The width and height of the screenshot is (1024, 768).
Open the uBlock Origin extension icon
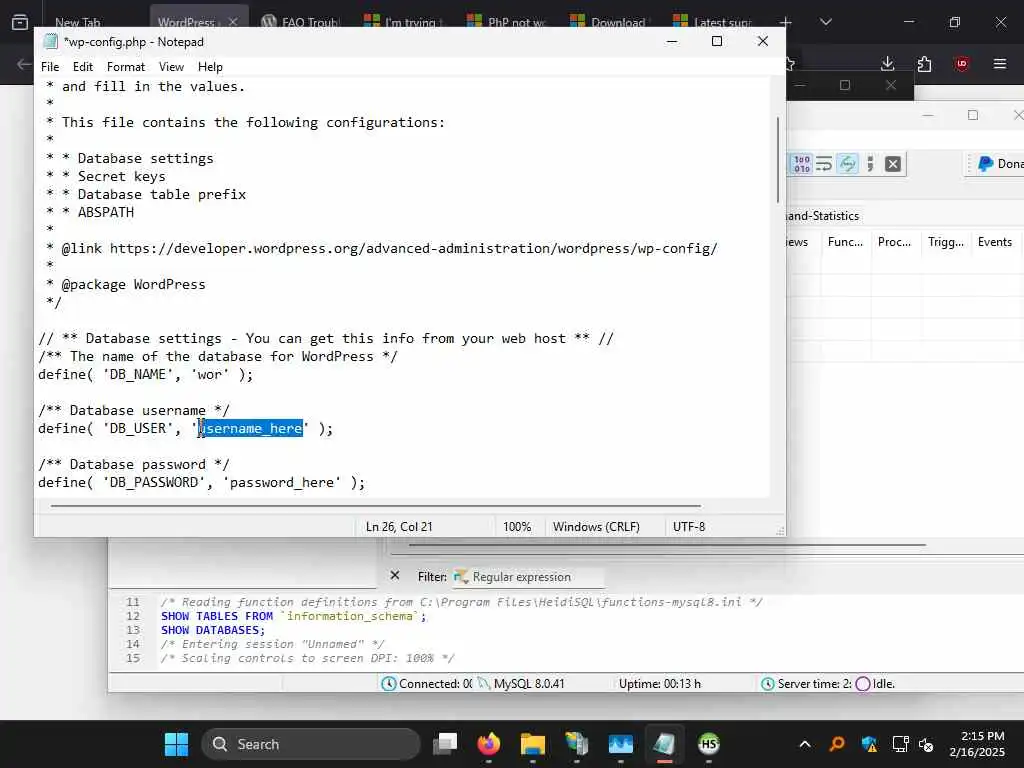coord(961,63)
